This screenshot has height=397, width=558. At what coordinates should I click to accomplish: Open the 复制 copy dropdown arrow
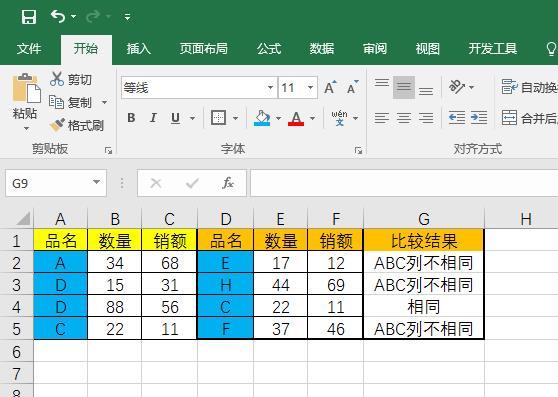click(104, 102)
